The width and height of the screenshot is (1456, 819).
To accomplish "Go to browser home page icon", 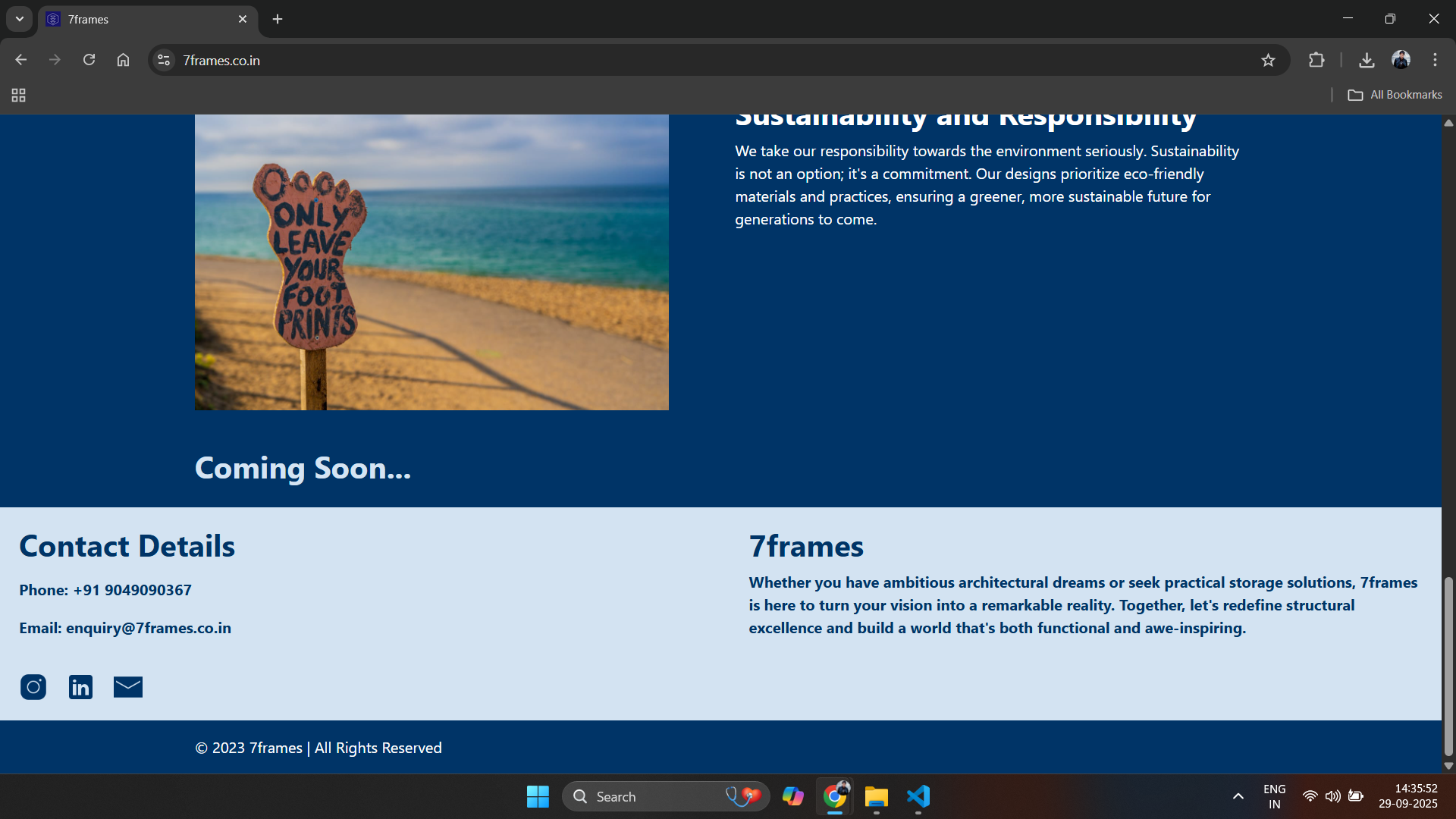I will click(x=123, y=60).
